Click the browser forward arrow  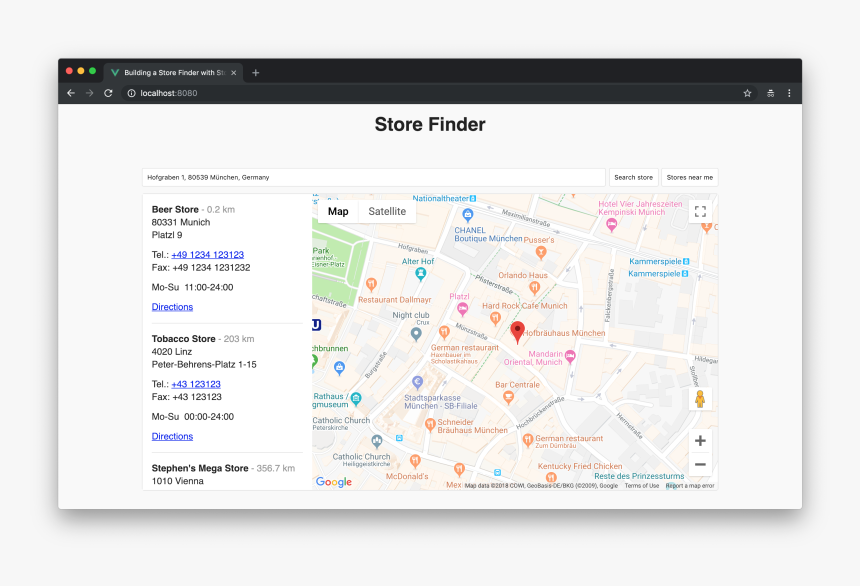pos(89,93)
